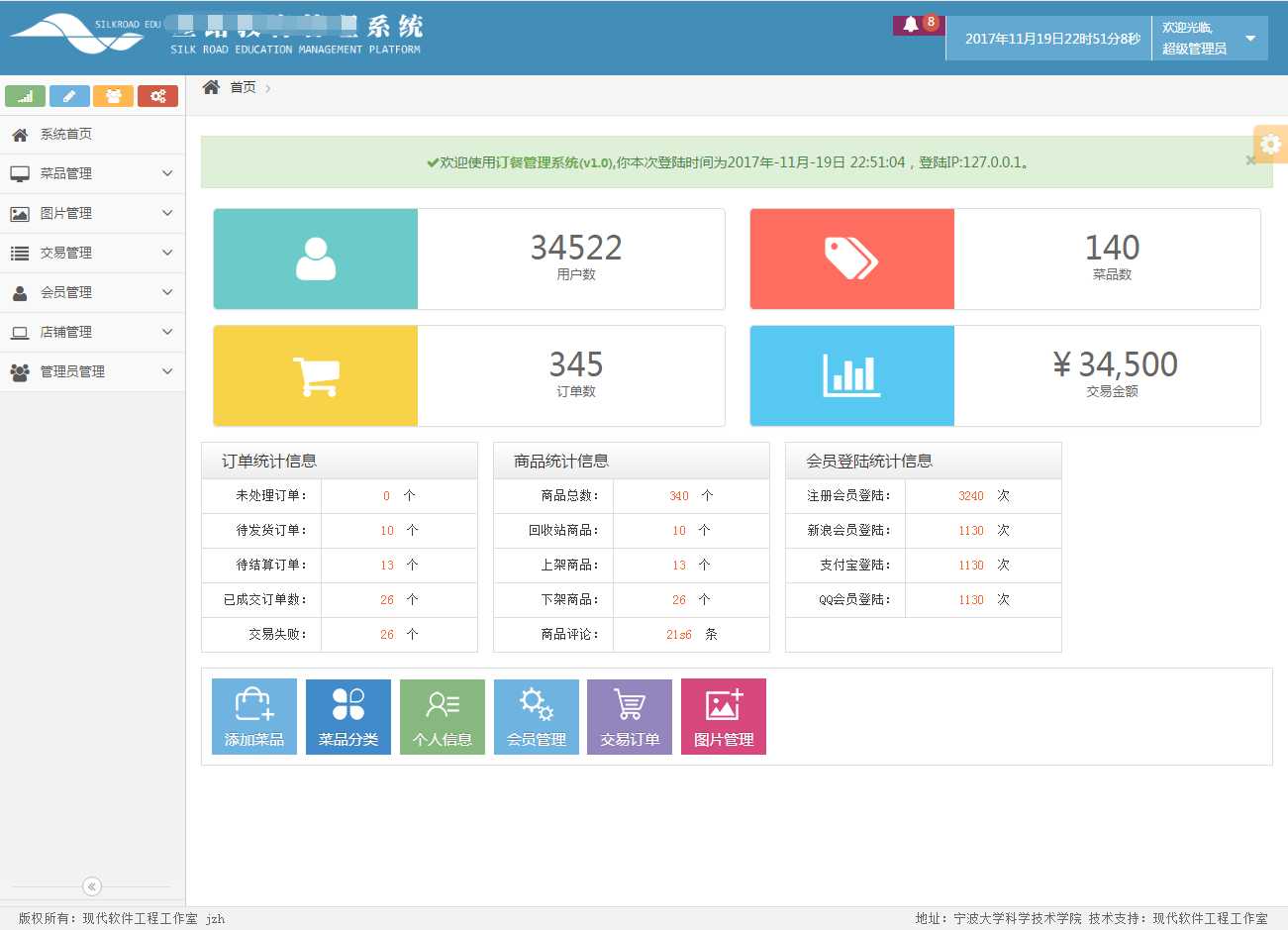Click the picture icon beside 图片管理
Screen dimensions: 1288x930
point(20,214)
